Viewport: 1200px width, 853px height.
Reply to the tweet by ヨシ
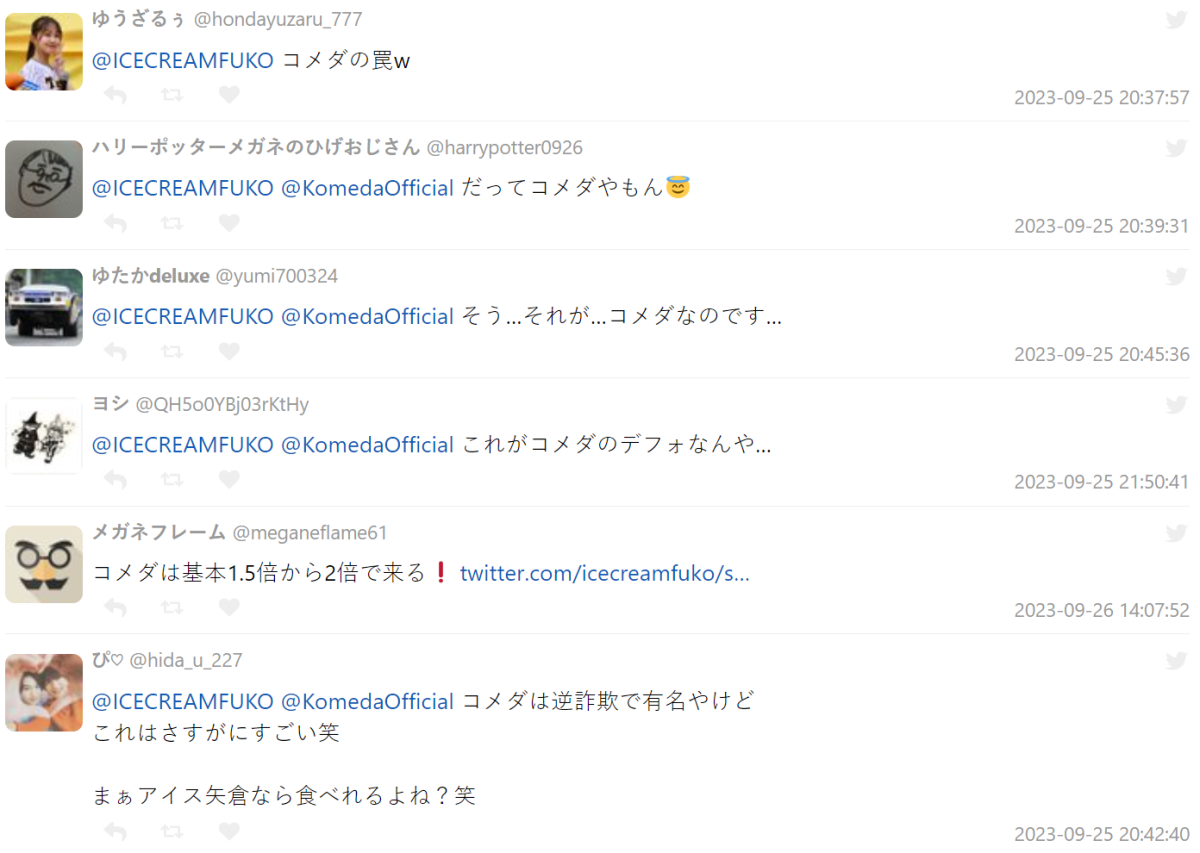pyautogui.click(x=115, y=479)
